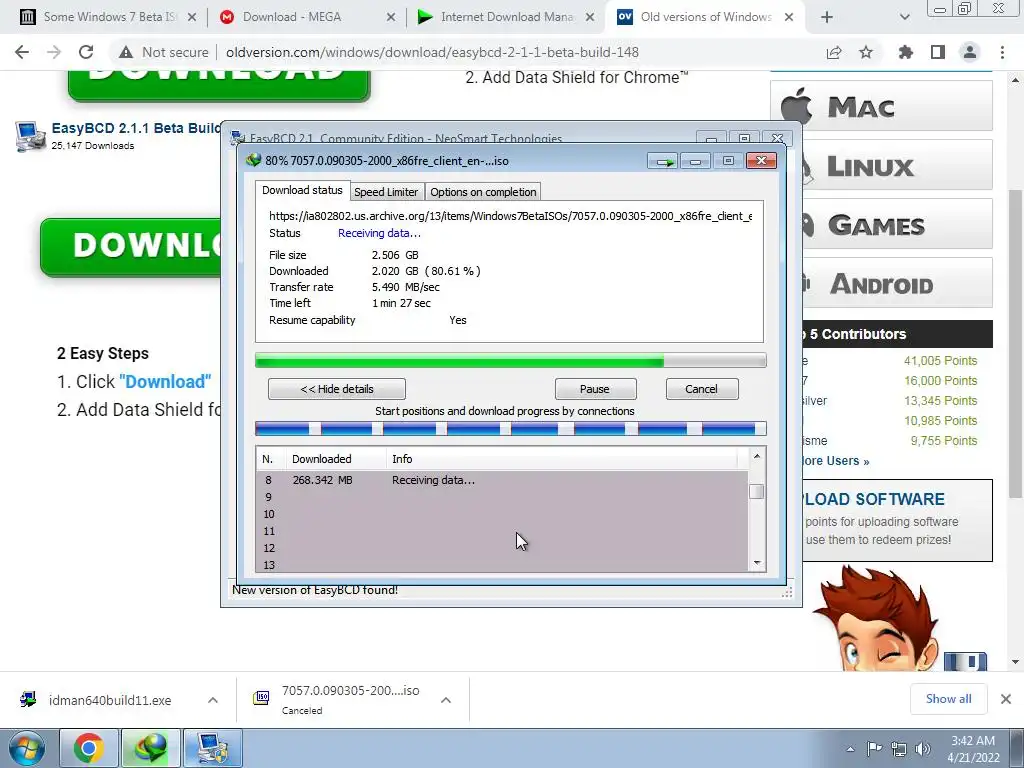Open Speed Limiter tab in IDM dialog
Image resolution: width=1024 pixels, height=768 pixels.
click(x=386, y=192)
